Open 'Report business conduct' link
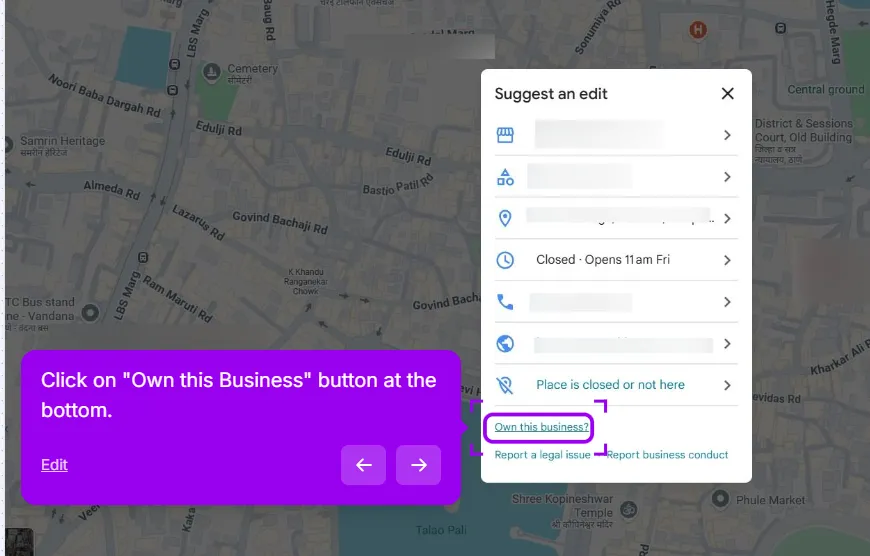The height and width of the screenshot is (556, 870). click(x=667, y=454)
